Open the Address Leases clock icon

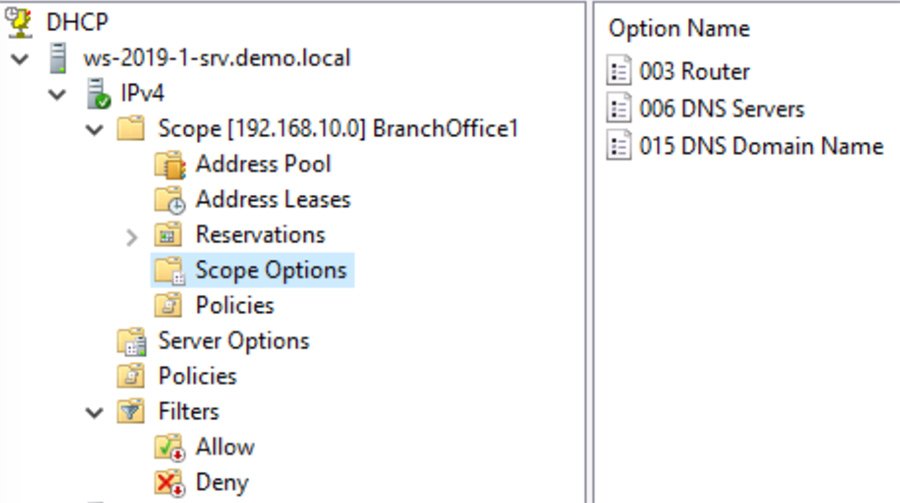[170, 200]
